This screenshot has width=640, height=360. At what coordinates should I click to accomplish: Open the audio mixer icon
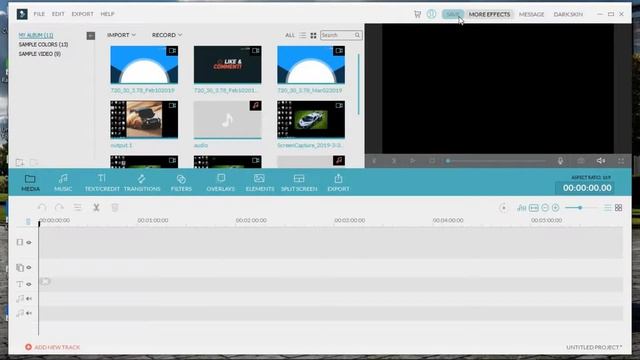click(522, 208)
